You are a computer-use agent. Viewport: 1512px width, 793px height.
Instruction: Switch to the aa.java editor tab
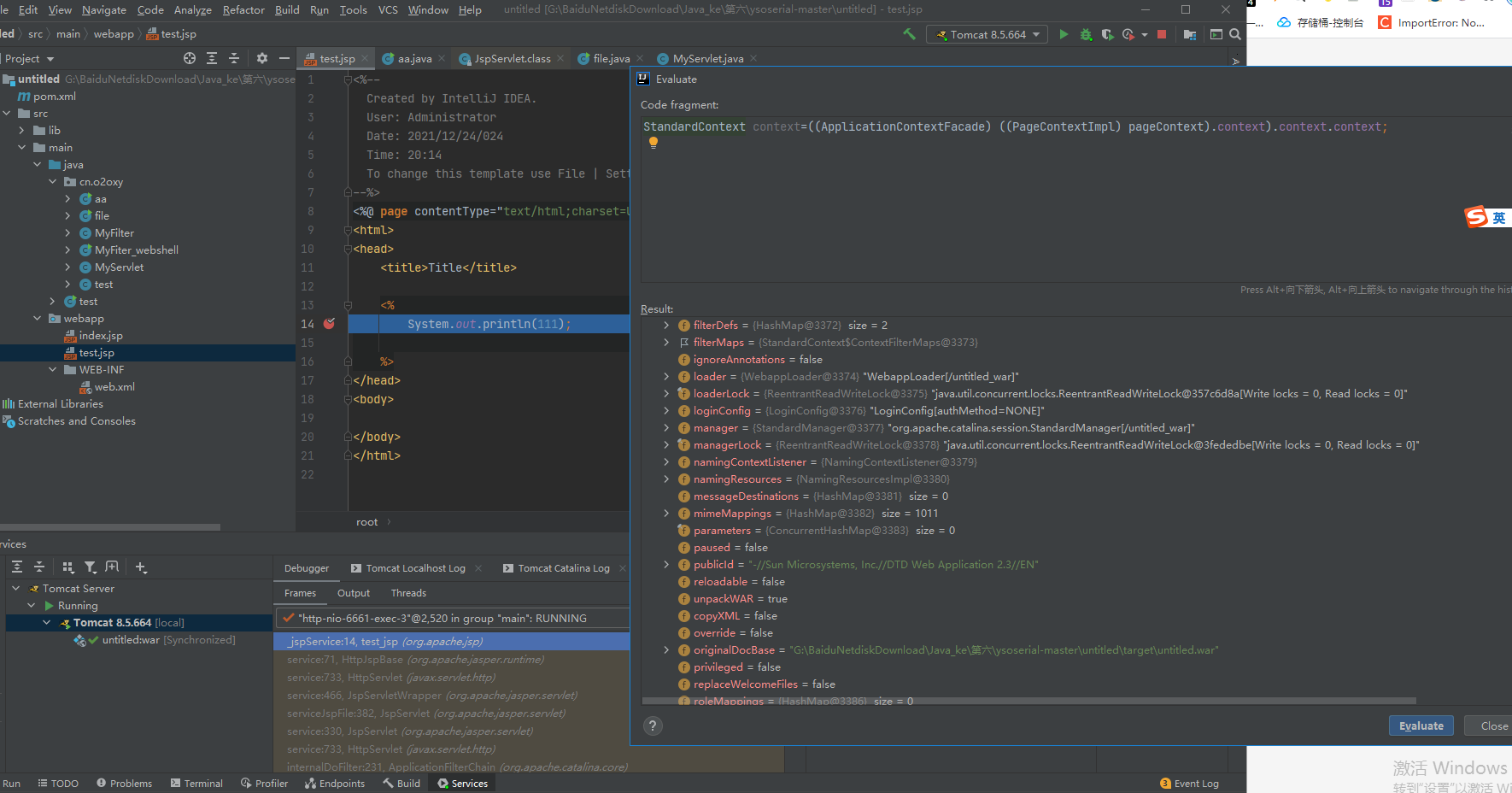(x=414, y=58)
